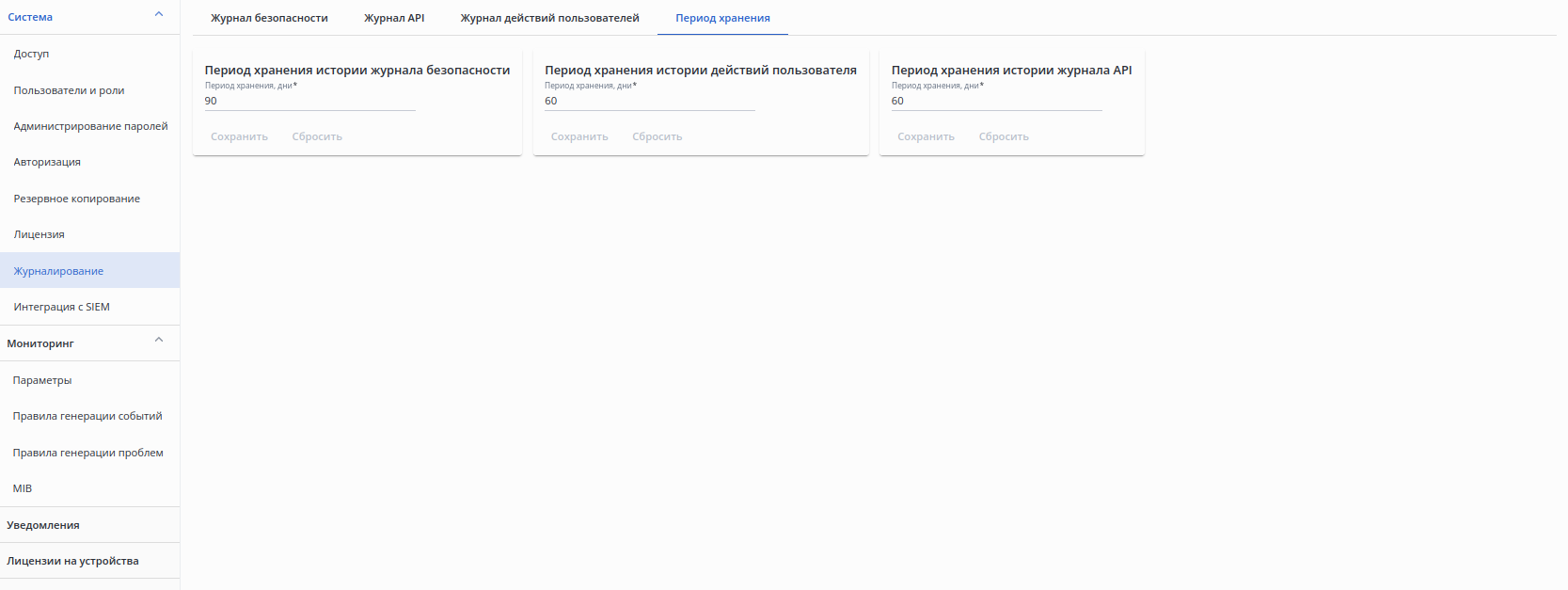Go to Пользователи и роли
Image resolution: width=1568 pixels, height=590 pixels.
69,90
